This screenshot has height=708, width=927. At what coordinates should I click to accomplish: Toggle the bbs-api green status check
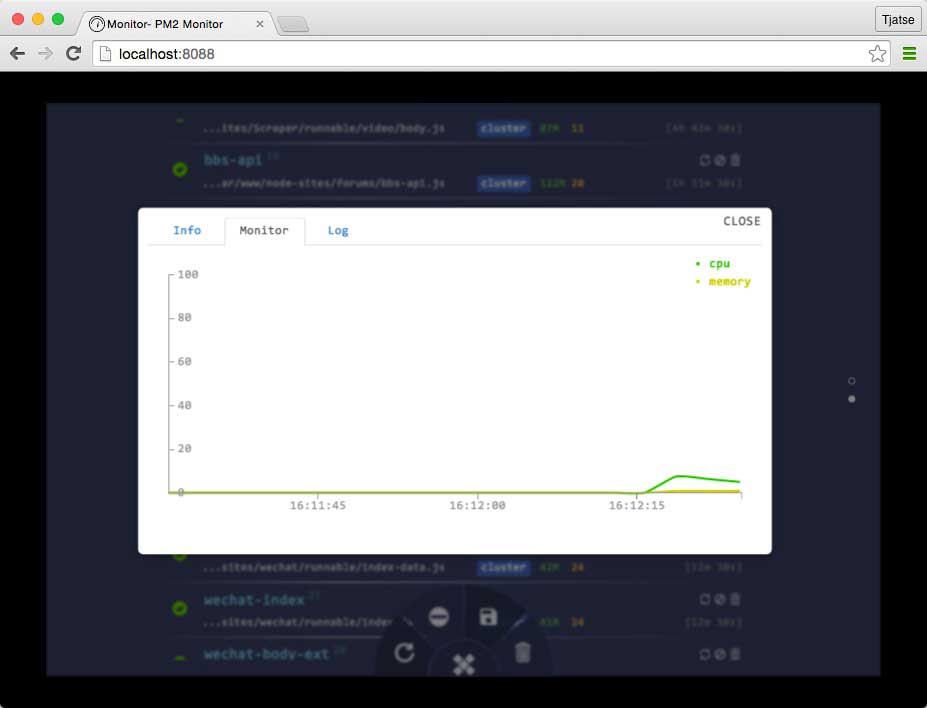(x=180, y=170)
